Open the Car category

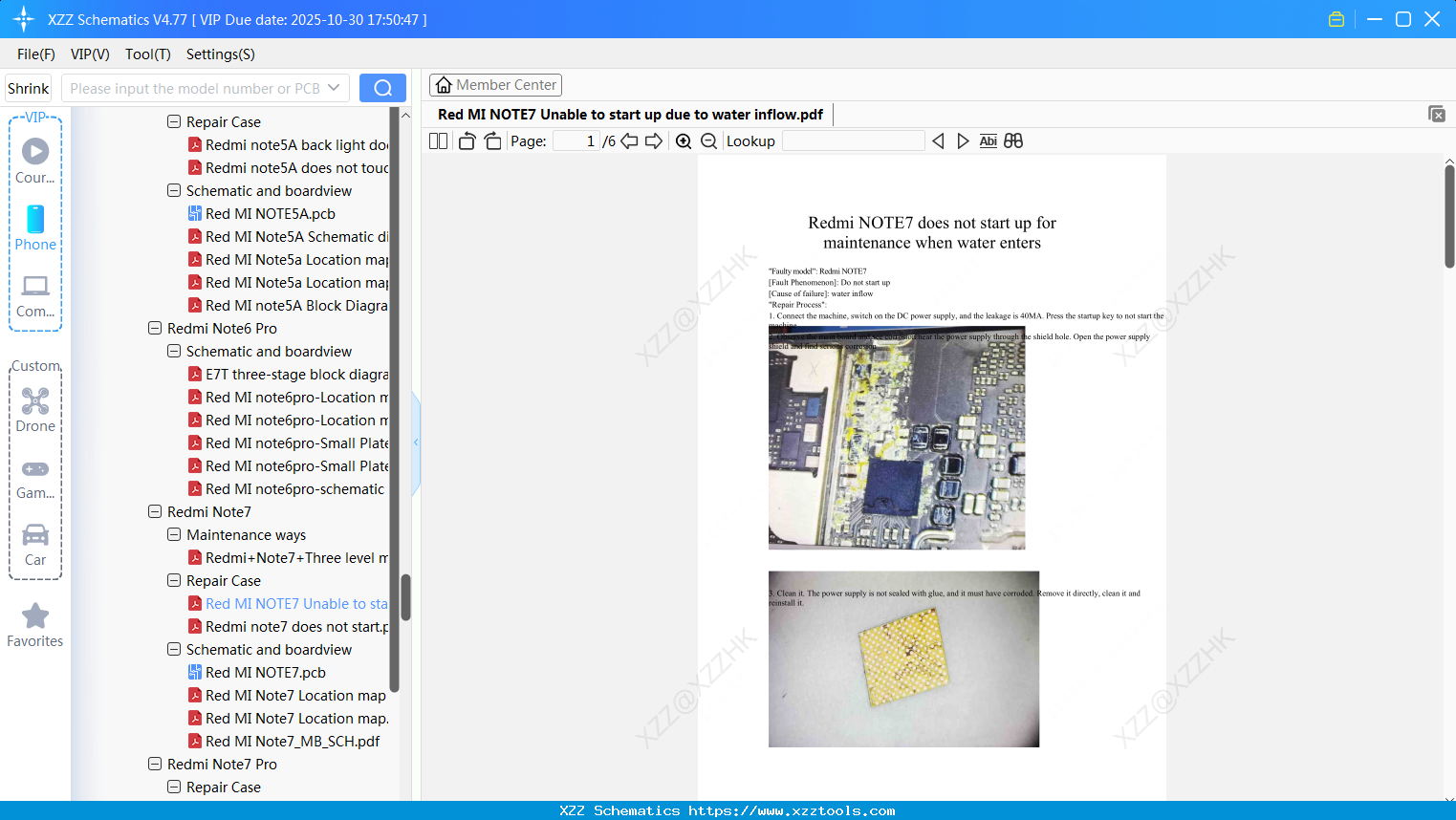(35, 545)
